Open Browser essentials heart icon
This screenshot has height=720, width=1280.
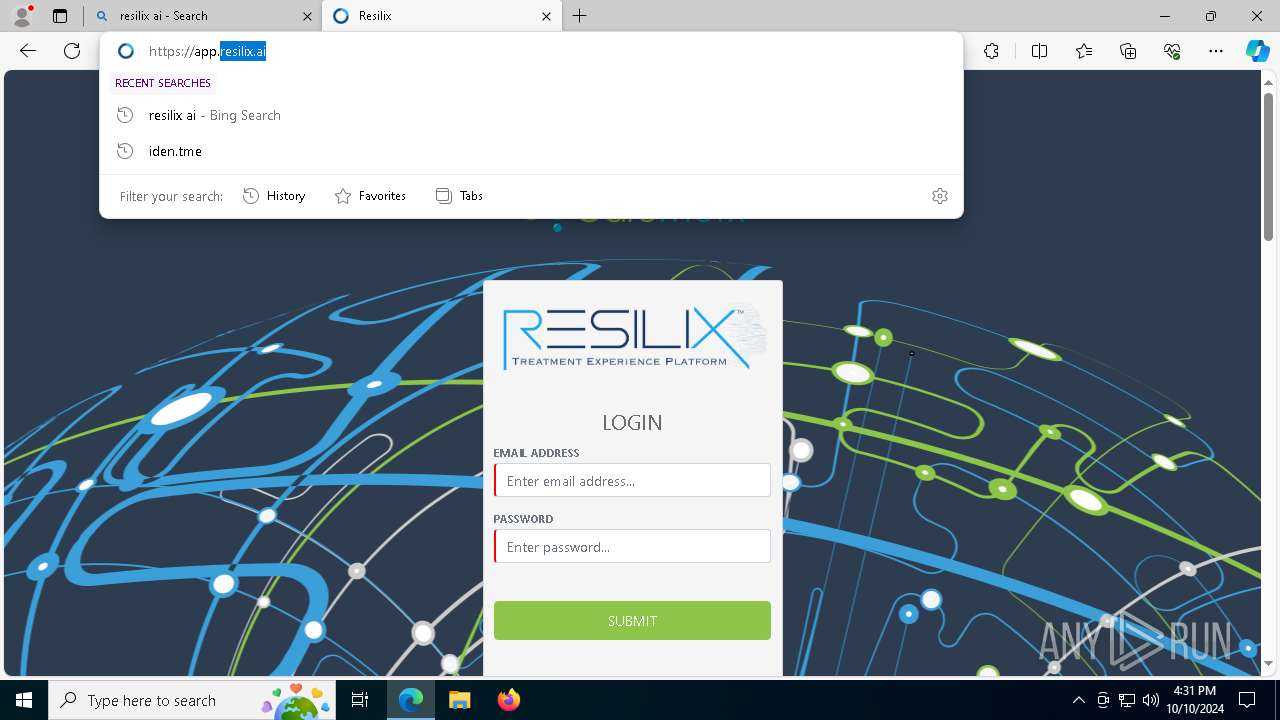tap(1172, 51)
